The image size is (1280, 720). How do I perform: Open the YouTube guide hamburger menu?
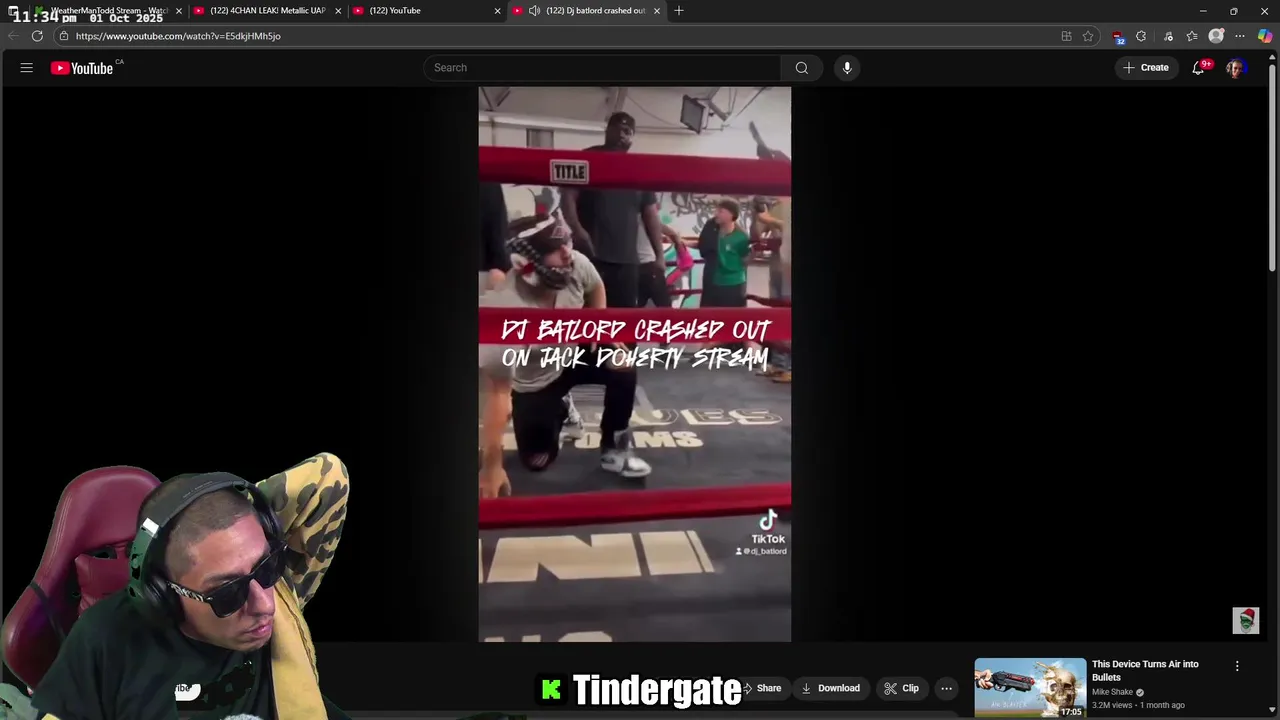point(27,68)
